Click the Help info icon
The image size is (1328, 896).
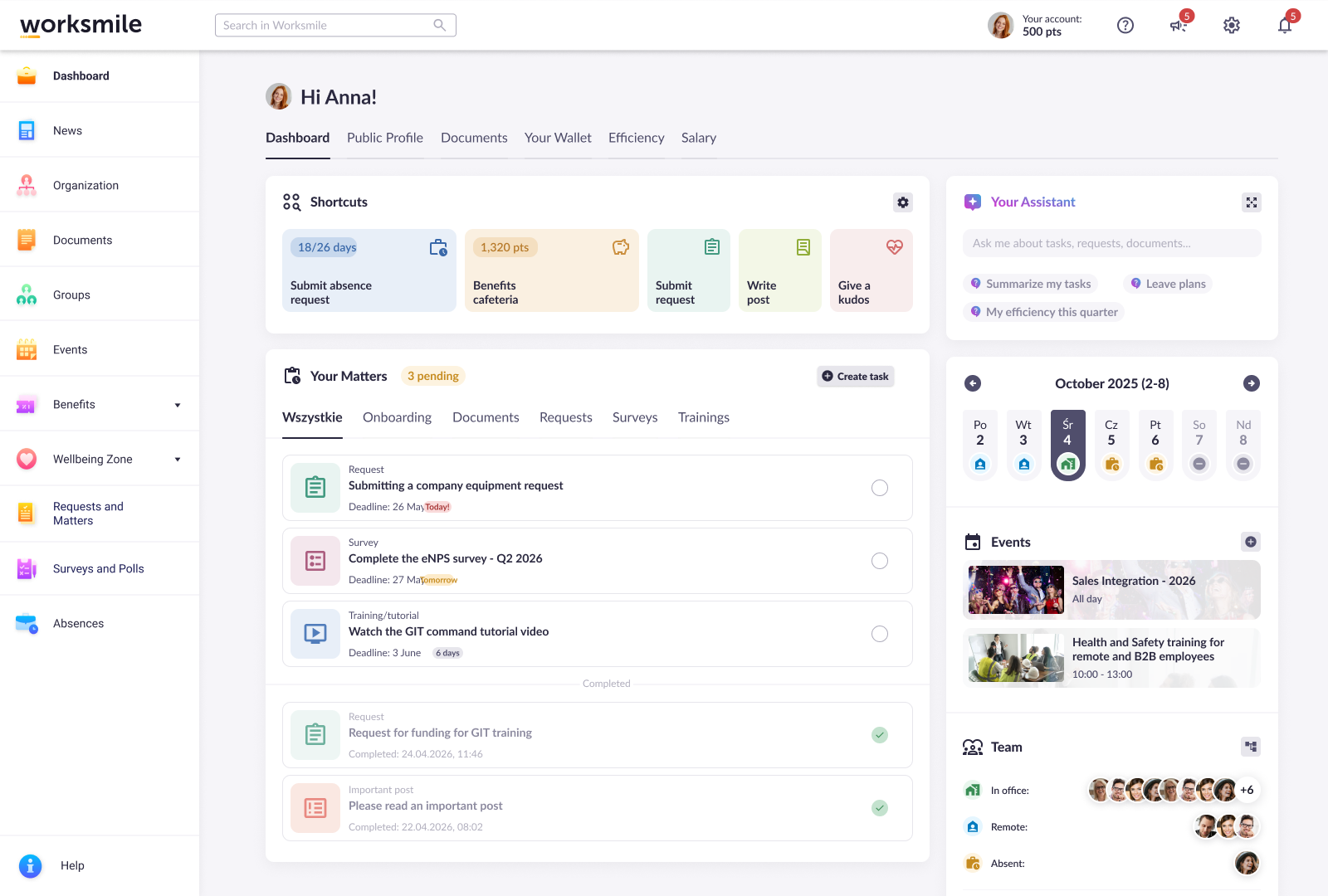30,865
